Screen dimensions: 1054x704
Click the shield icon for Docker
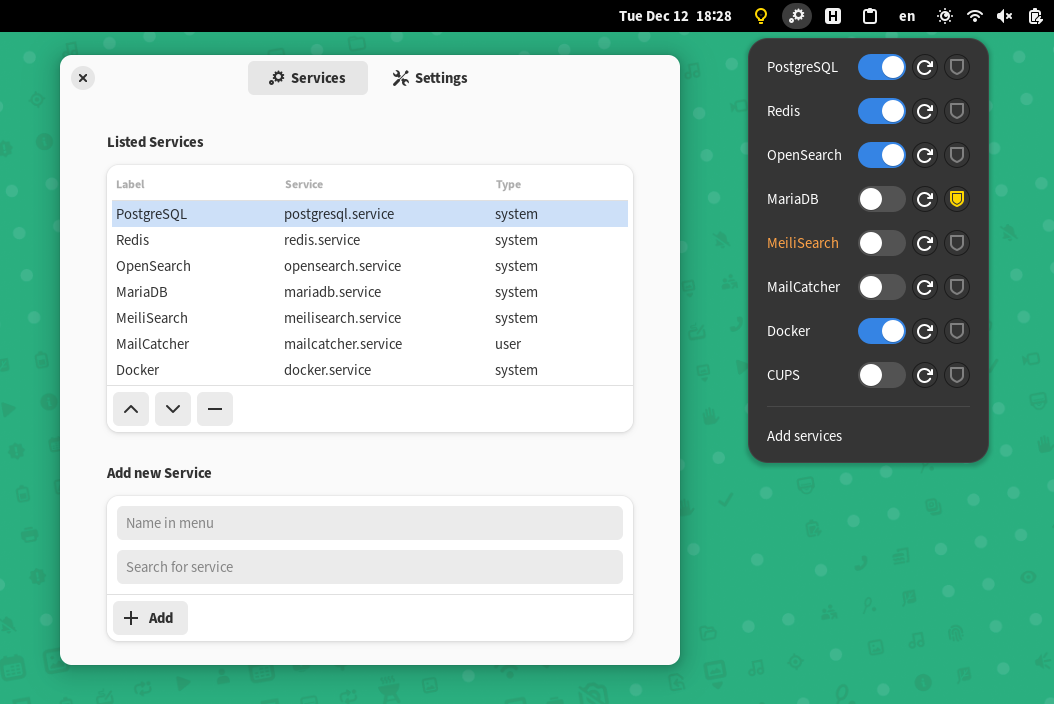(957, 331)
